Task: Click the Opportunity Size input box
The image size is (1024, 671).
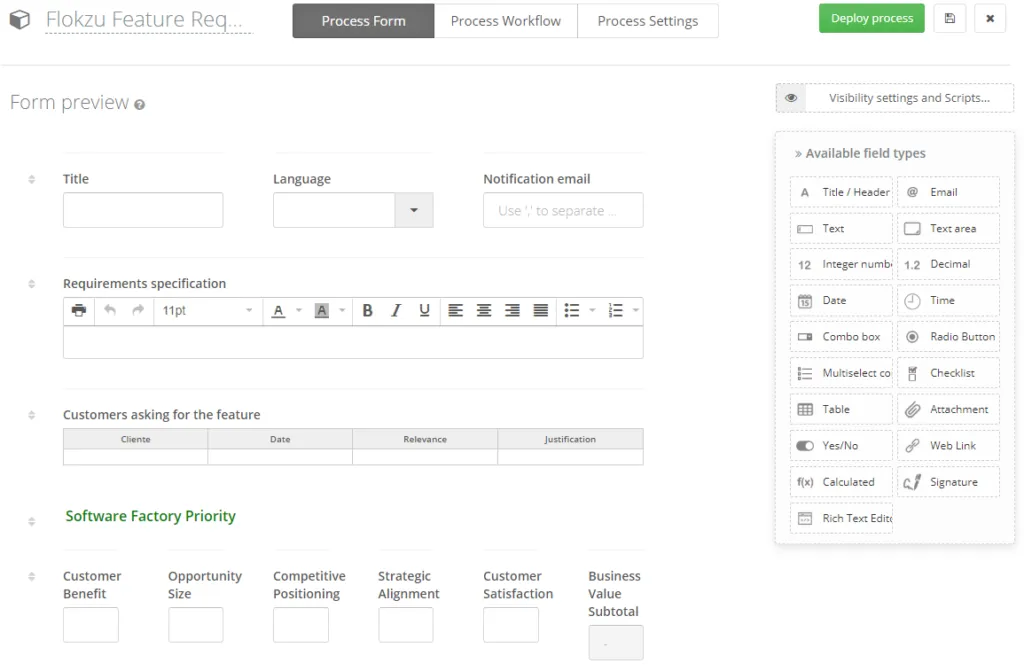Action: [196, 625]
